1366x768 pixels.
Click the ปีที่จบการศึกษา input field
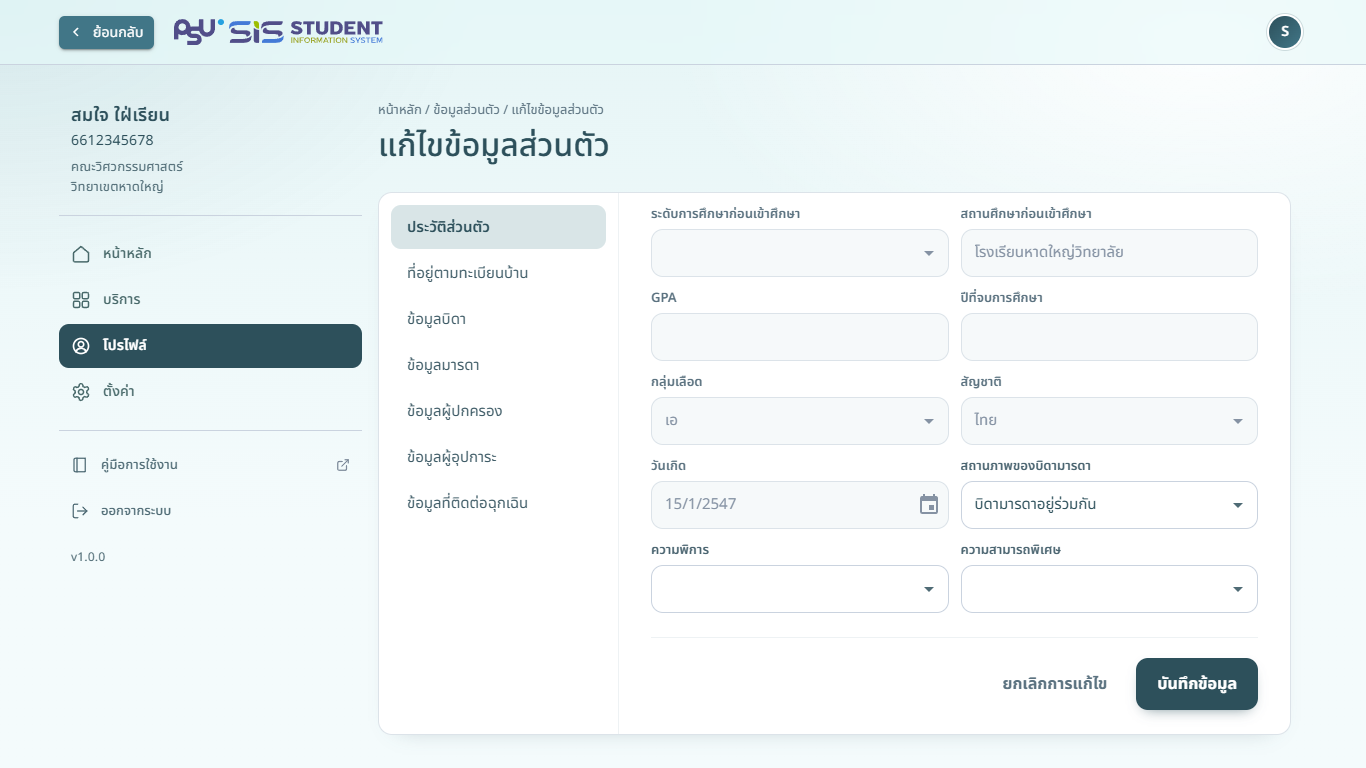point(1109,337)
